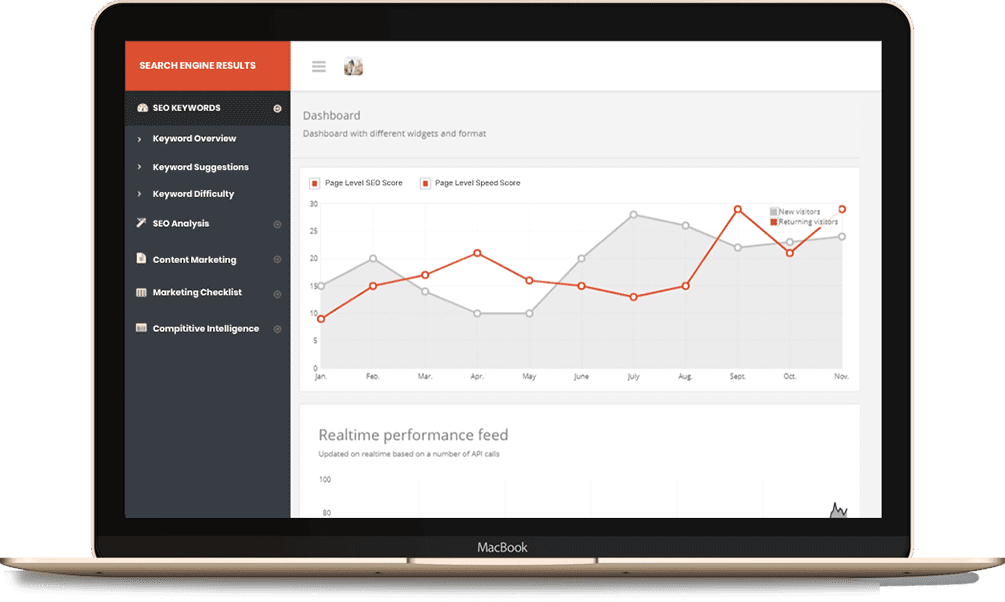Toggle the Page Level SEO Score legend

(356, 183)
